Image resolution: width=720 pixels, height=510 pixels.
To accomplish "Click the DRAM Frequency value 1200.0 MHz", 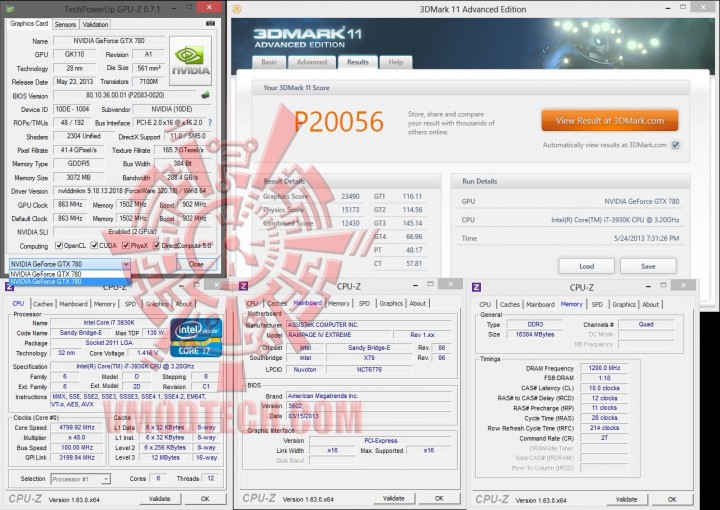I will [x=604, y=368].
